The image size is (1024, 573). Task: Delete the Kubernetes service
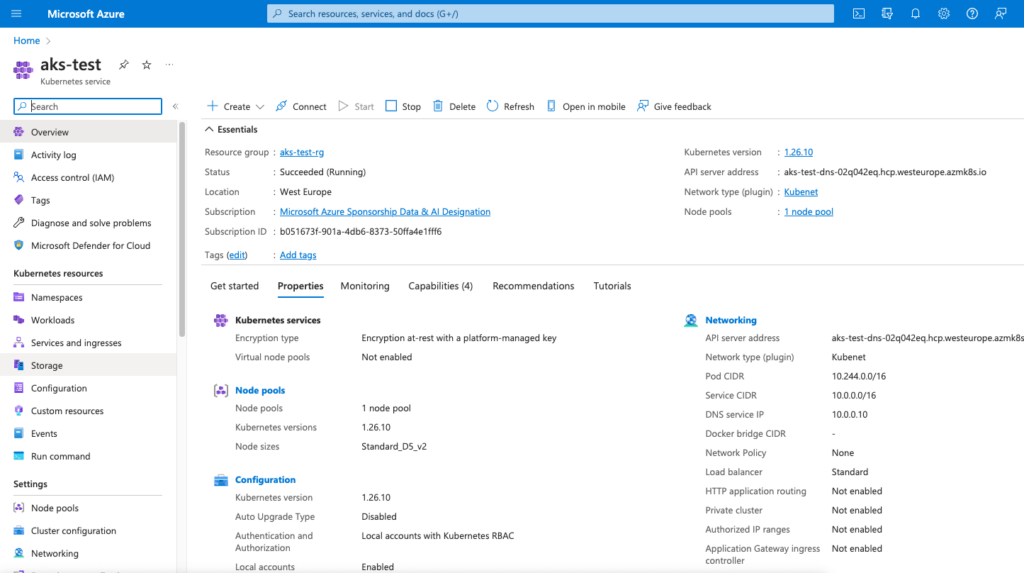pyautogui.click(x=455, y=106)
